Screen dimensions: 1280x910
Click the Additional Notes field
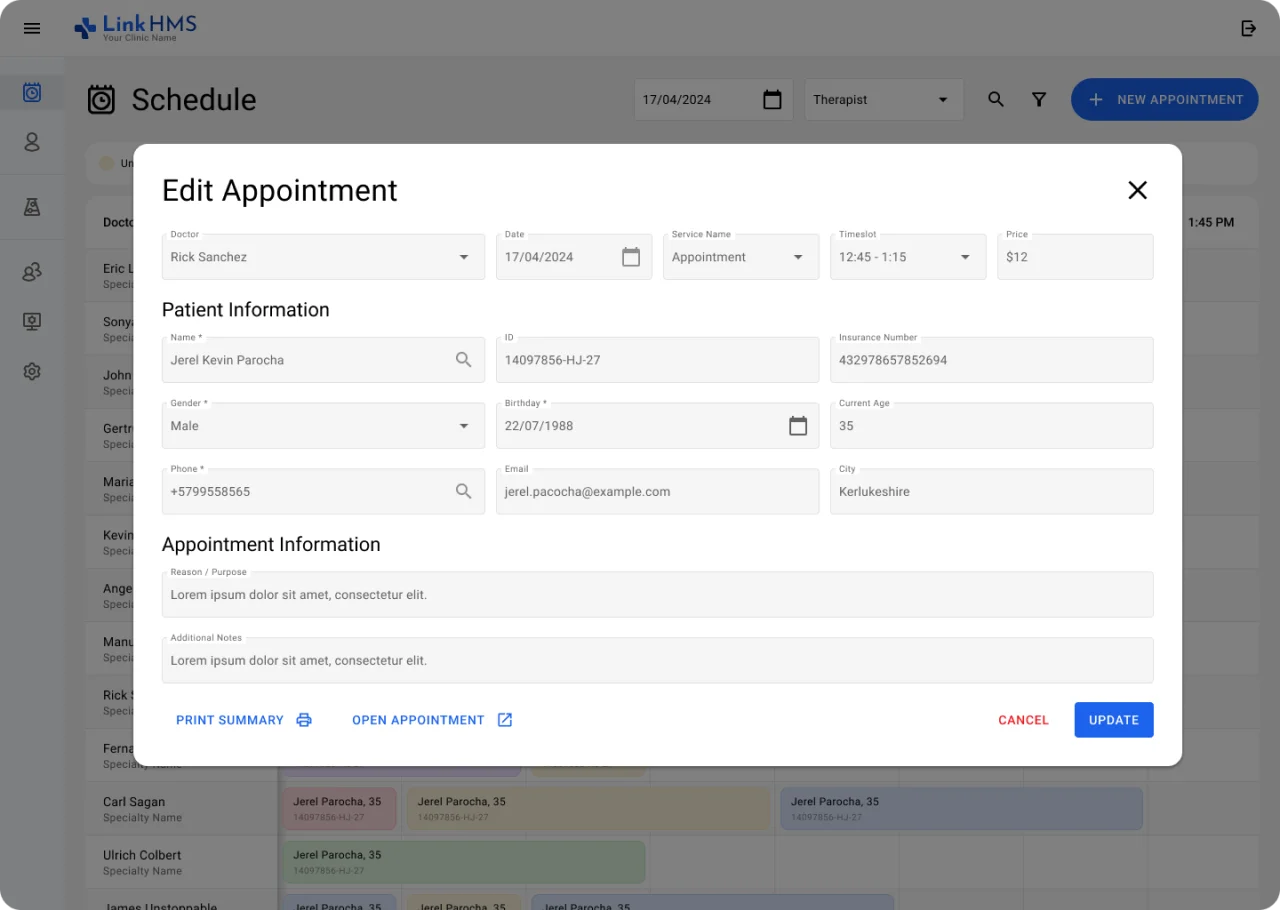click(658, 661)
